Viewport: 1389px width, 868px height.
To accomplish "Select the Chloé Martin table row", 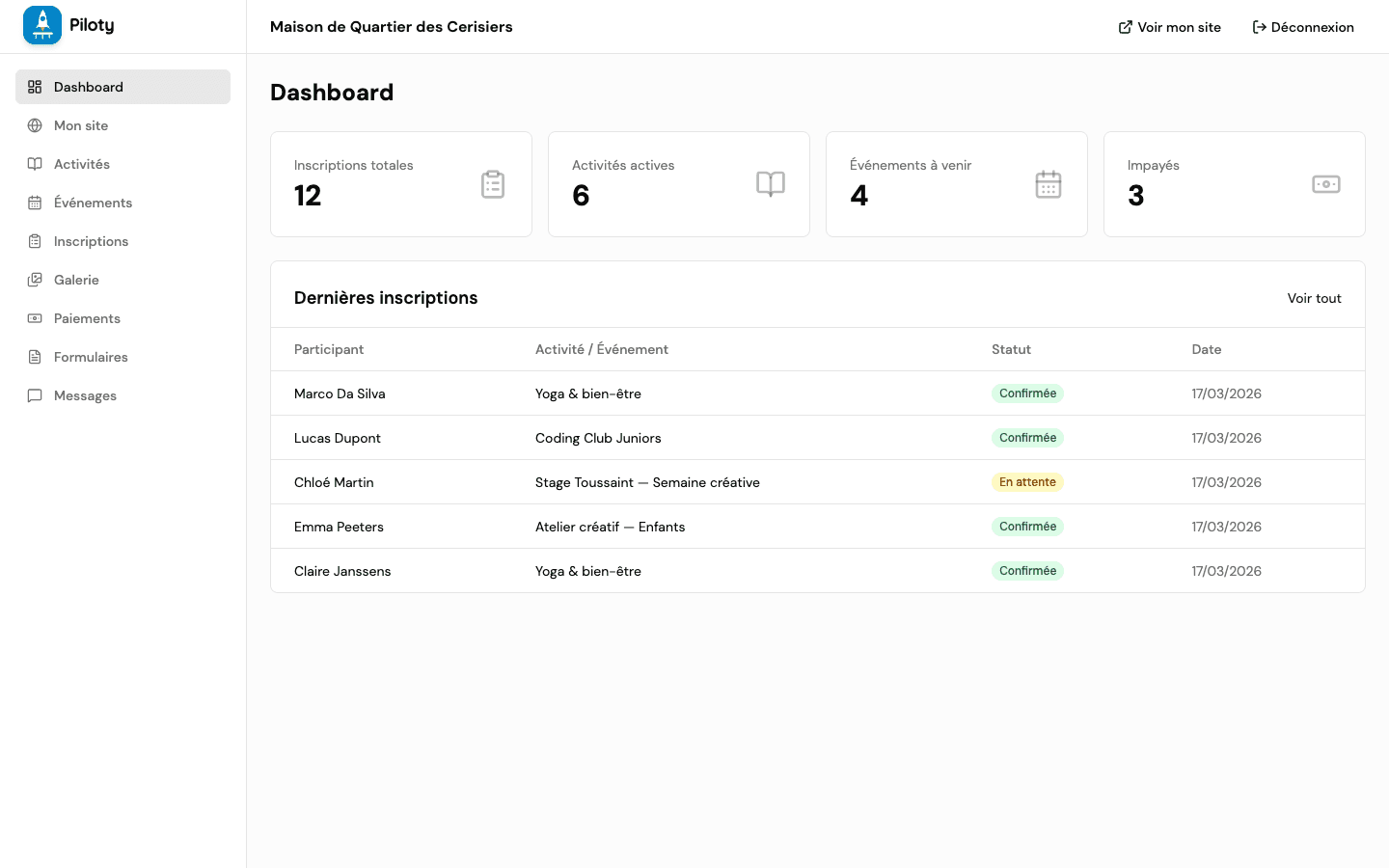I will pyautogui.click(x=675, y=481).
